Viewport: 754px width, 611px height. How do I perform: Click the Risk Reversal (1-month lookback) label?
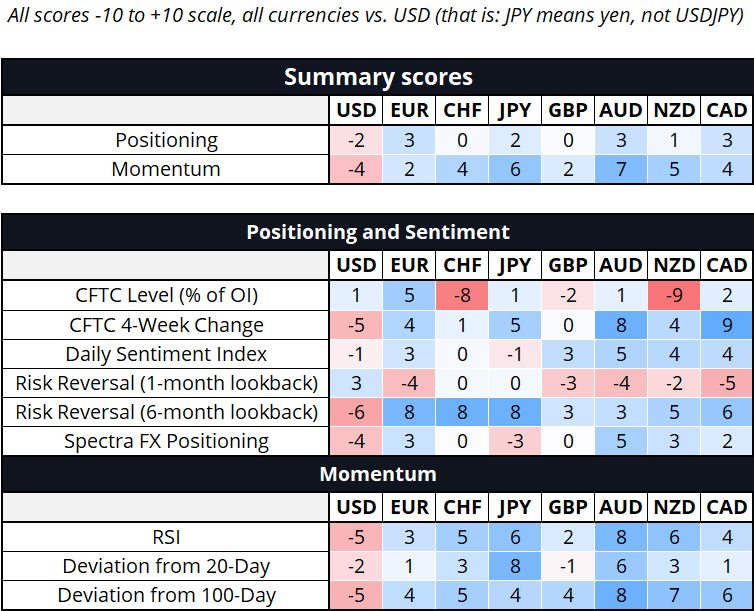tap(166, 382)
